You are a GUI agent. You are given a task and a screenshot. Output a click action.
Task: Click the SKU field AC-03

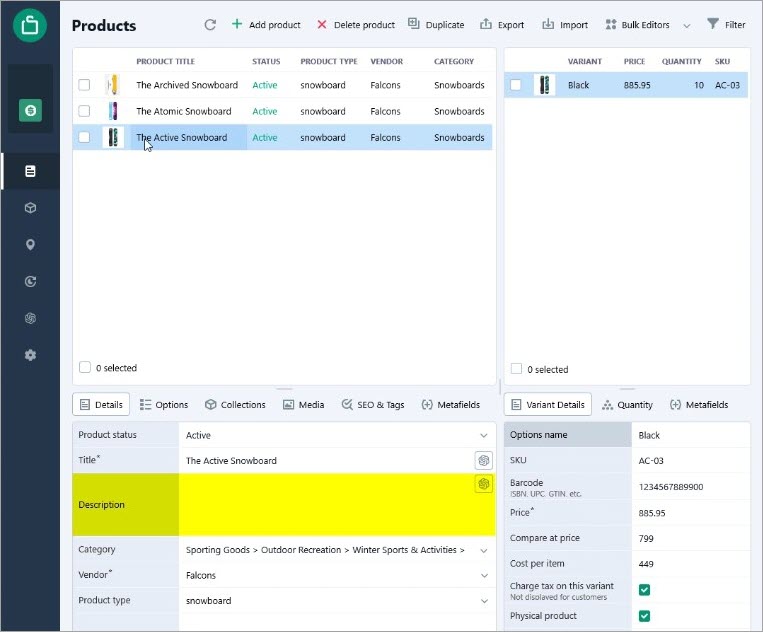pos(690,460)
